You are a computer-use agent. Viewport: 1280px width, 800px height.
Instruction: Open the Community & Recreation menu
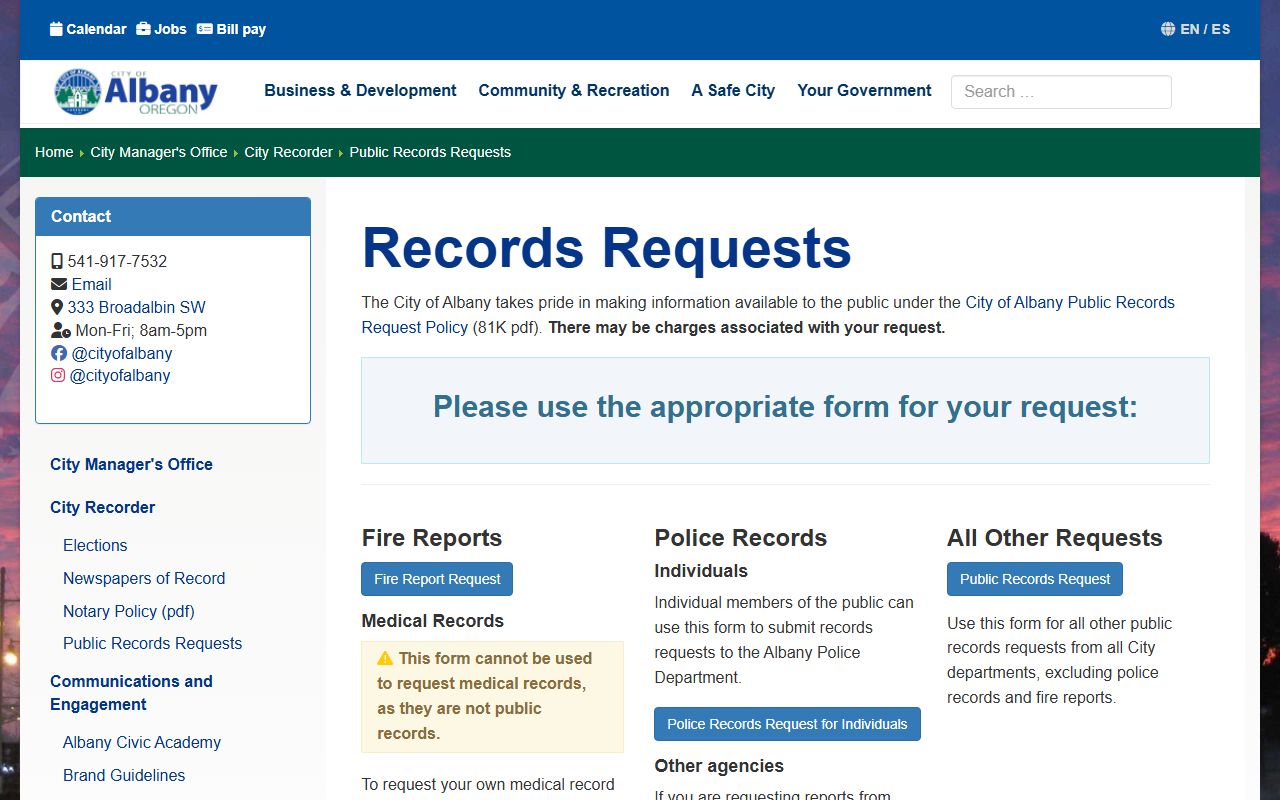(x=574, y=90)
